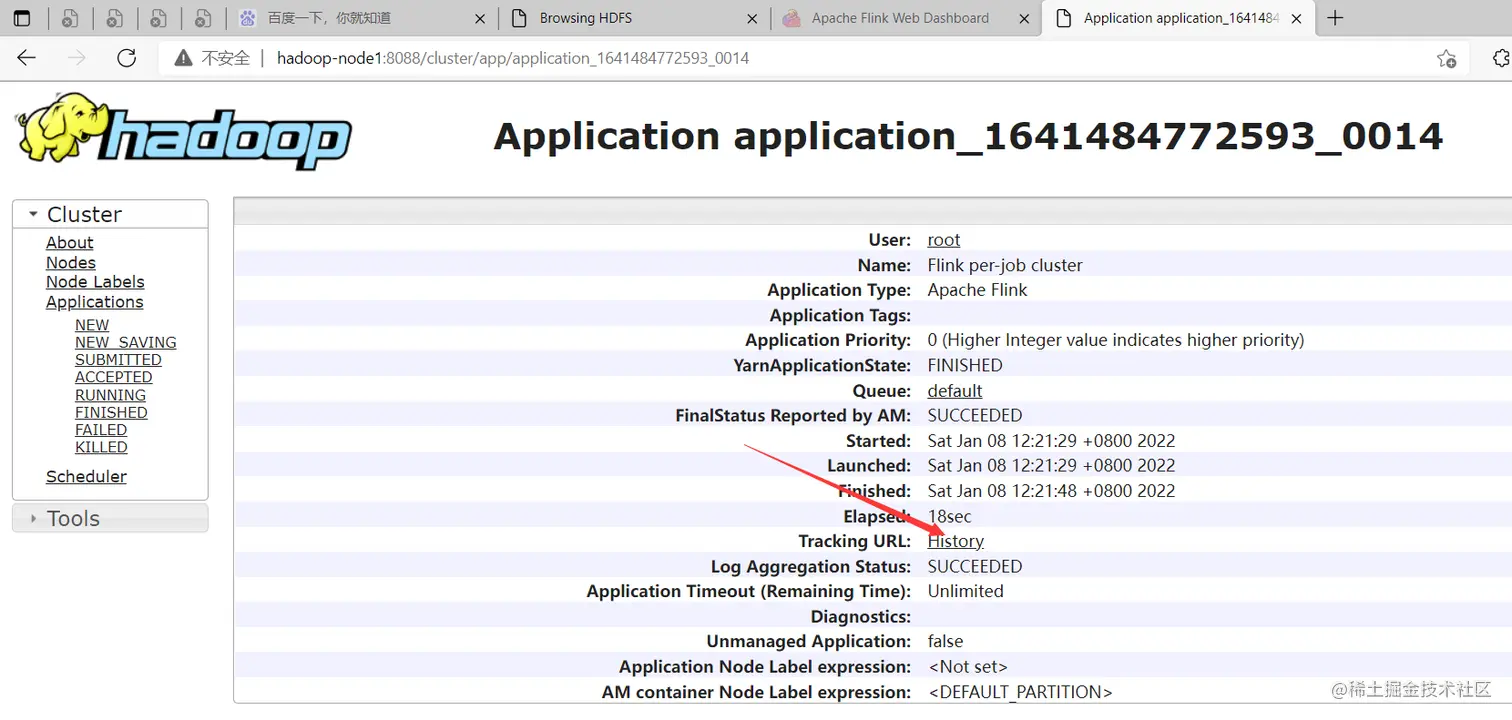Close the Browsing HDFS tab
Screen dimensions: 1512x720
click(752, 18)
